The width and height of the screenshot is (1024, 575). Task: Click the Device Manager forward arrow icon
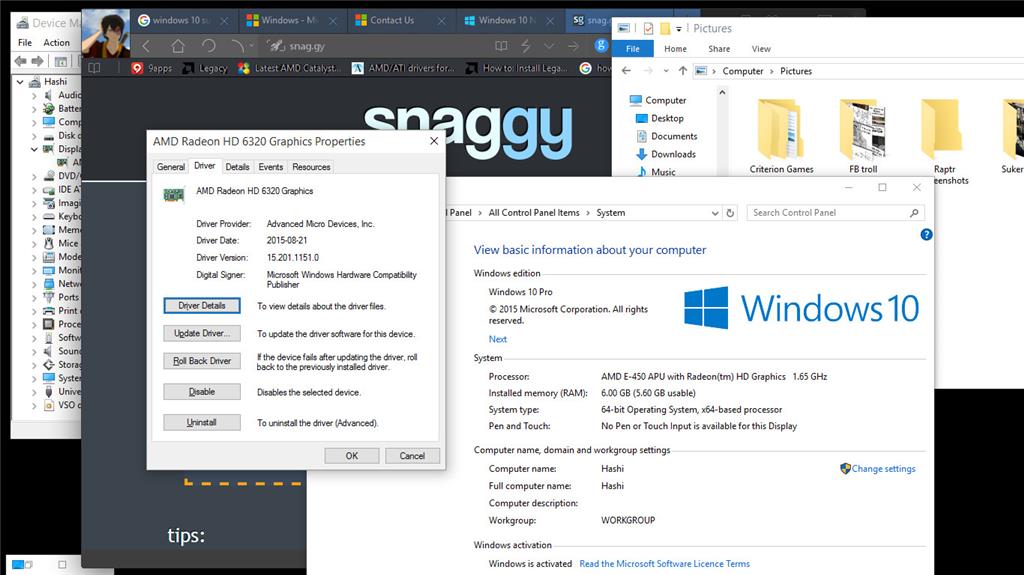(x=38, y=61)
